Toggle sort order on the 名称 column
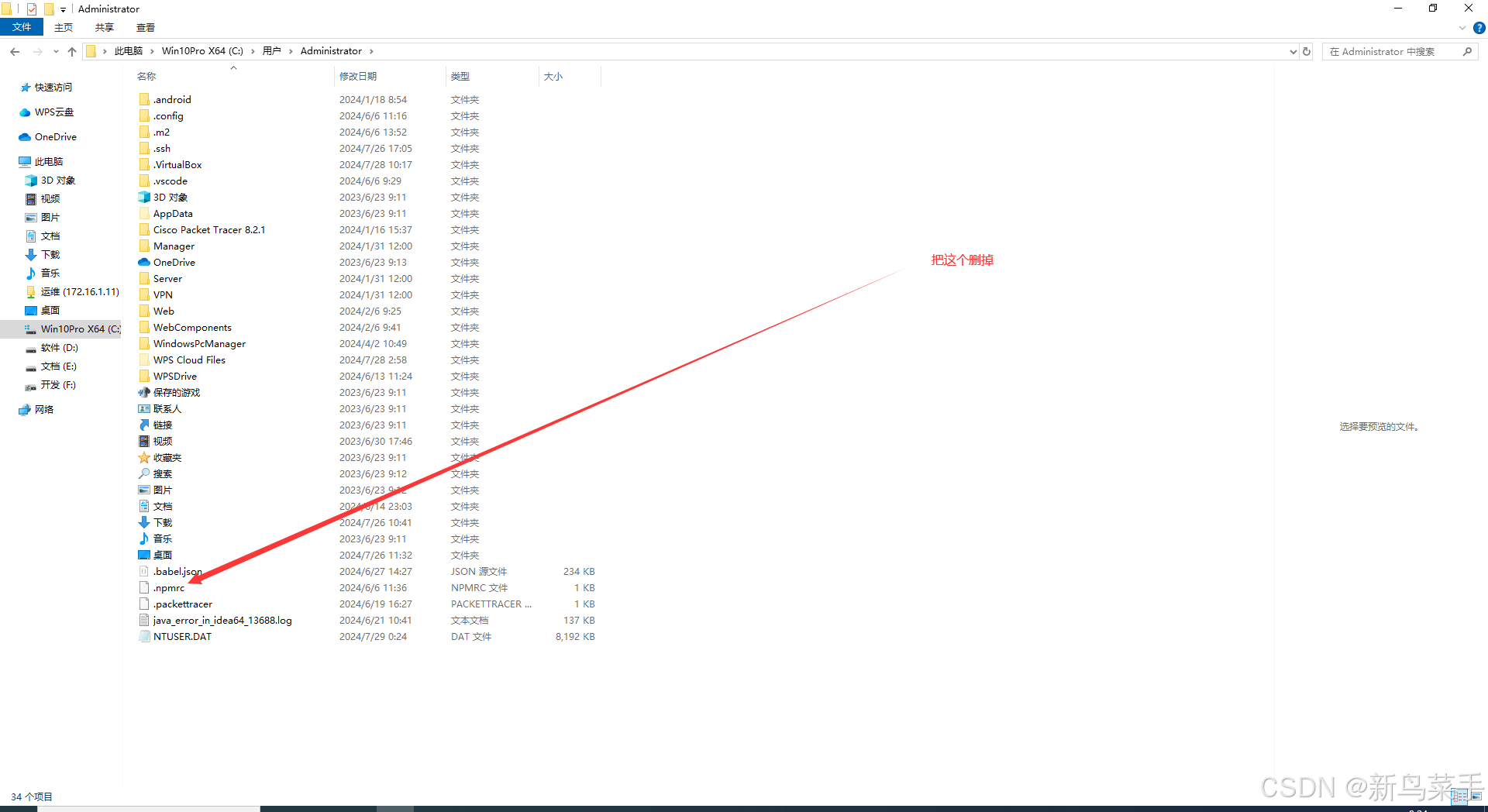1488x812 pixels. (x=146, y=76)
